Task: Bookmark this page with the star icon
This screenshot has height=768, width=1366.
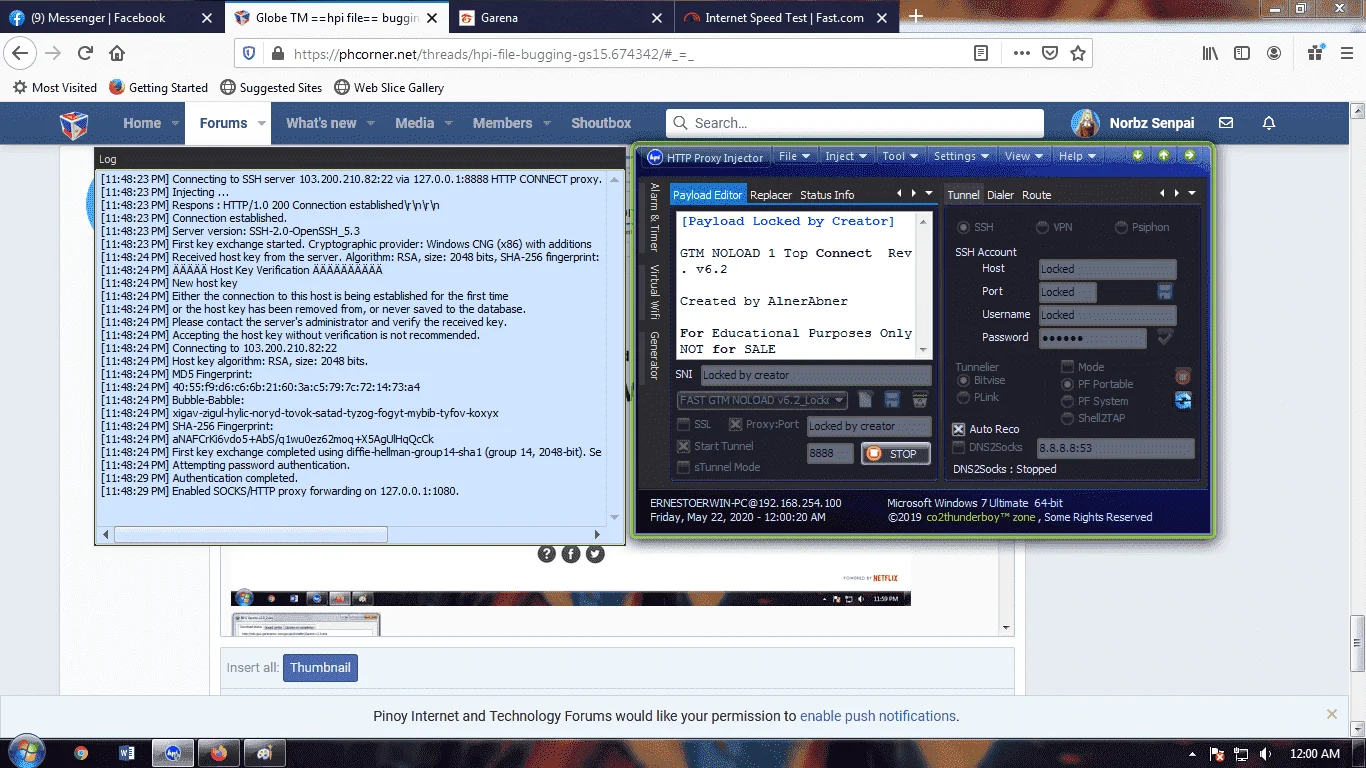Action: click(1078, 53)
